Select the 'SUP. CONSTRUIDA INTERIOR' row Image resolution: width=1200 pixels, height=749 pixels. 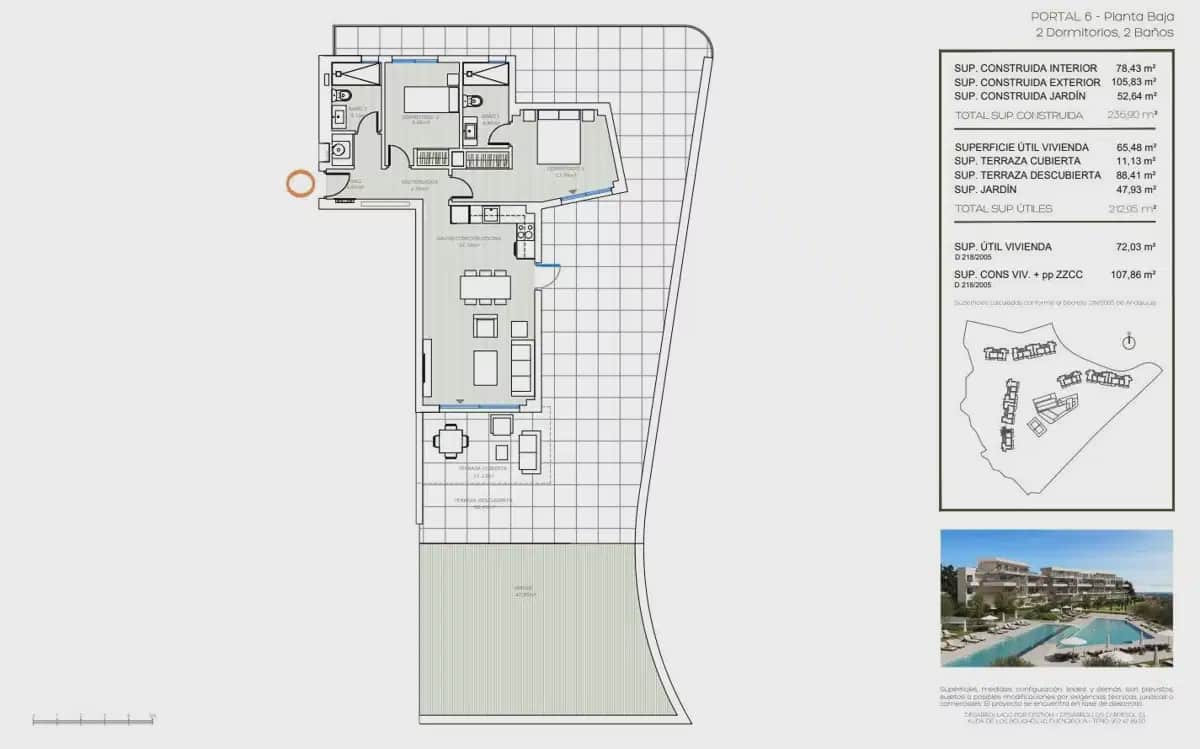point(1056,68)
